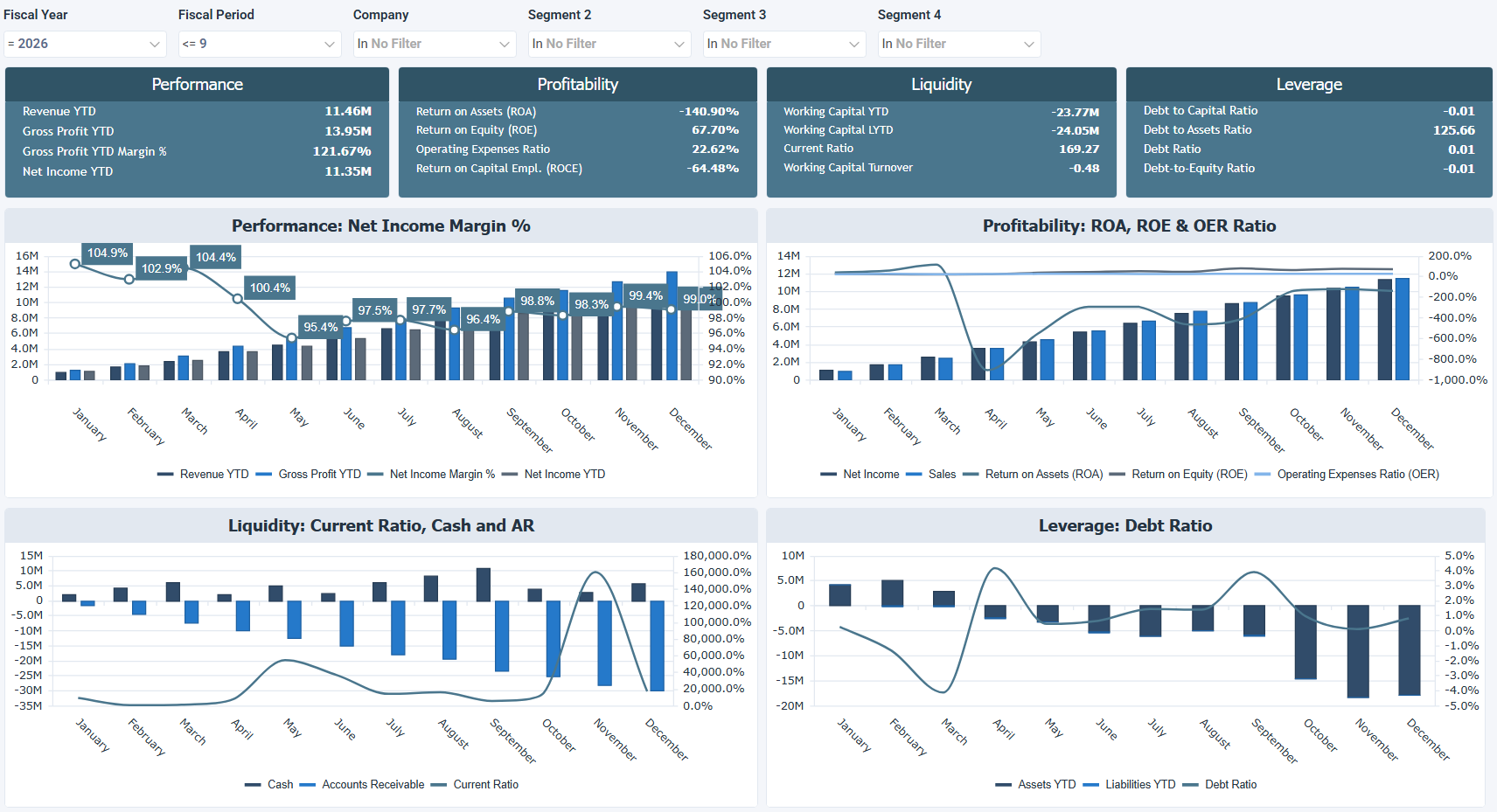Expand the Segment 2 filter dropdown
This screenshot has width=1497, height=812.
coord(609,44)
